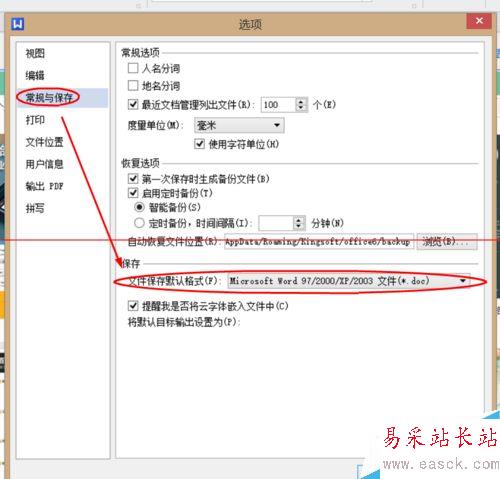Open the 拼写 options page
This screenshot has width=500, height=479.
pyautogui.click(x=35, y=208)
